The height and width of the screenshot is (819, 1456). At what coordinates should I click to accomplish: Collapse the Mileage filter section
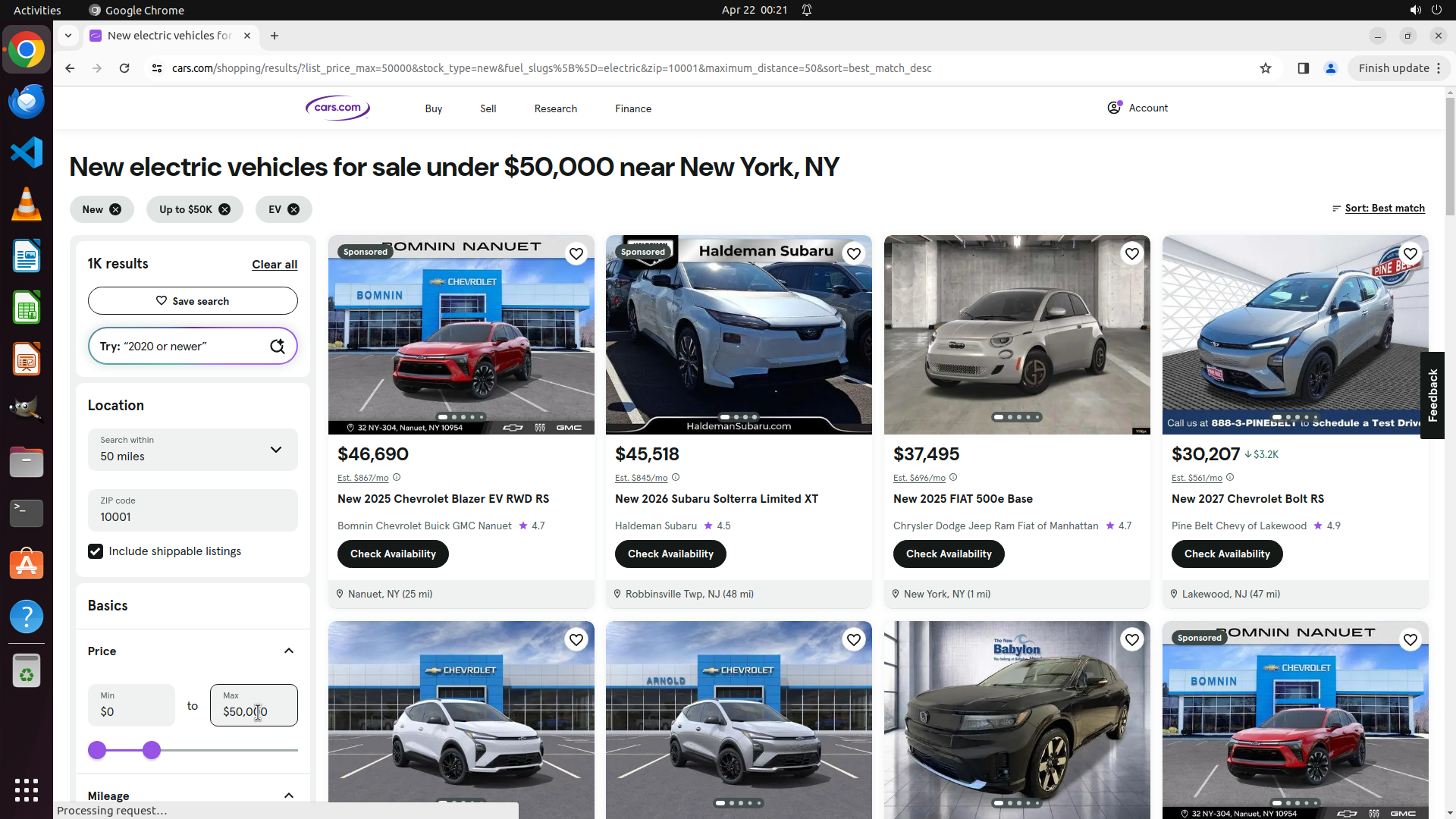pyautogui.click(x=289, y=795)
